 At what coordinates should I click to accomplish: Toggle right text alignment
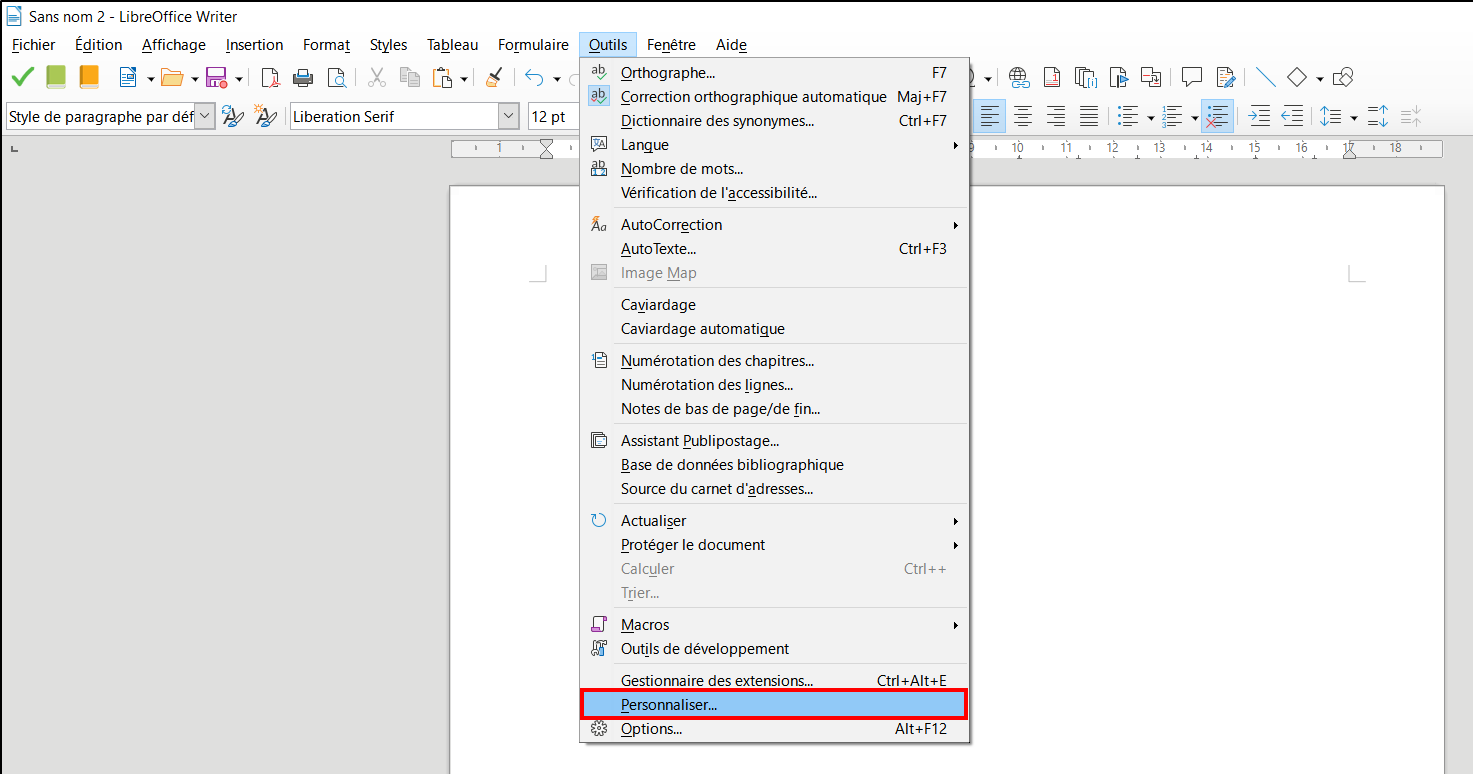pyautogui.click(x=1056, y=116)
